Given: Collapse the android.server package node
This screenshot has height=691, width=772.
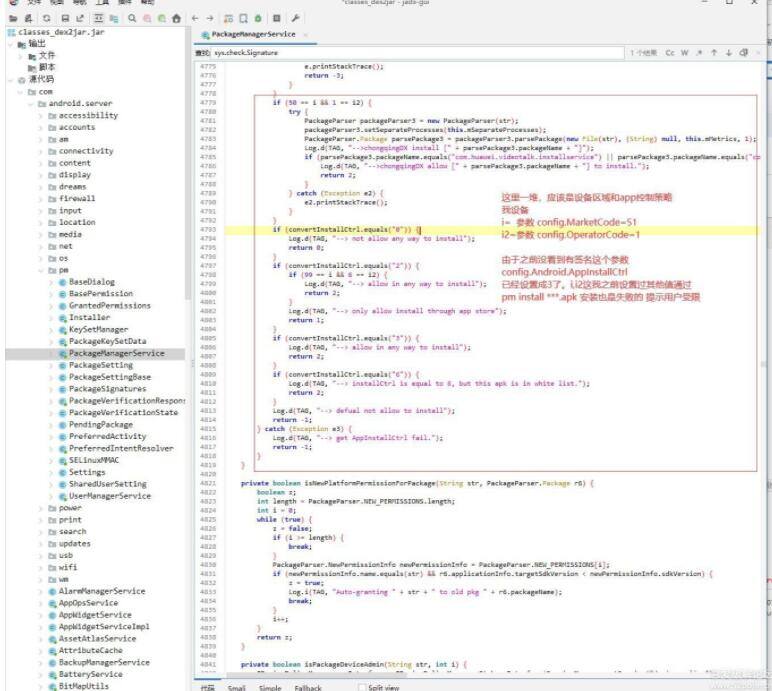Looking at the screenshot, I should click(x=31, y=104).
